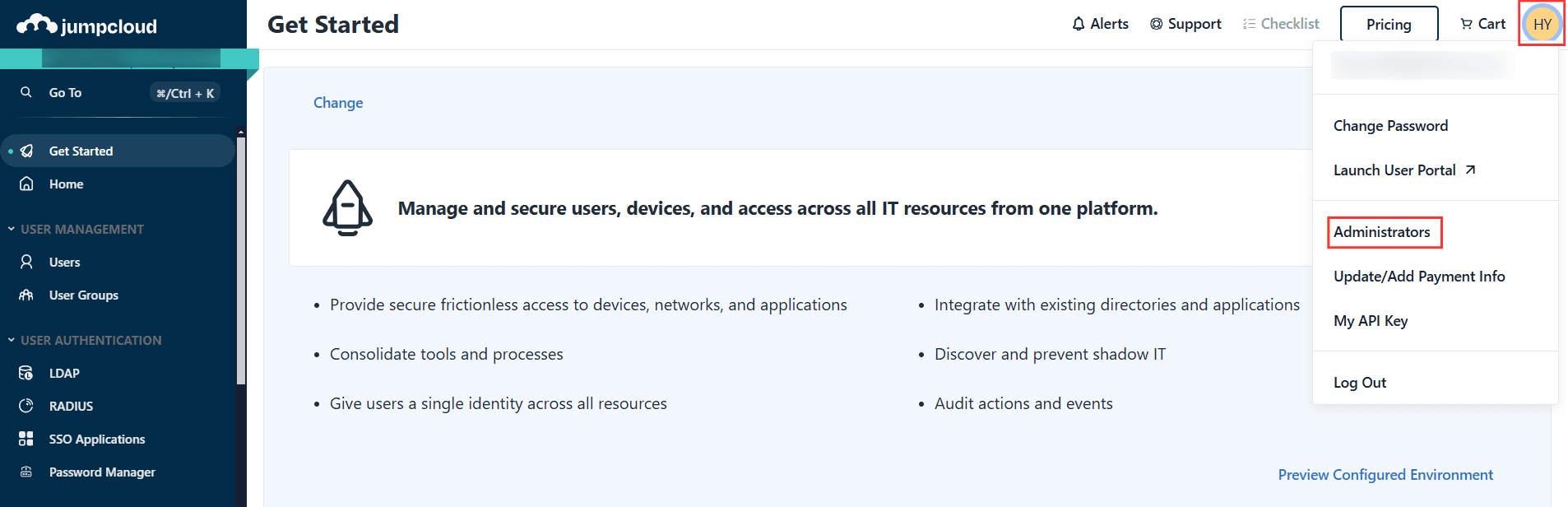The image size is (1568, 507).
Task: Click the User Groups icon
Action: coord(26,295)
